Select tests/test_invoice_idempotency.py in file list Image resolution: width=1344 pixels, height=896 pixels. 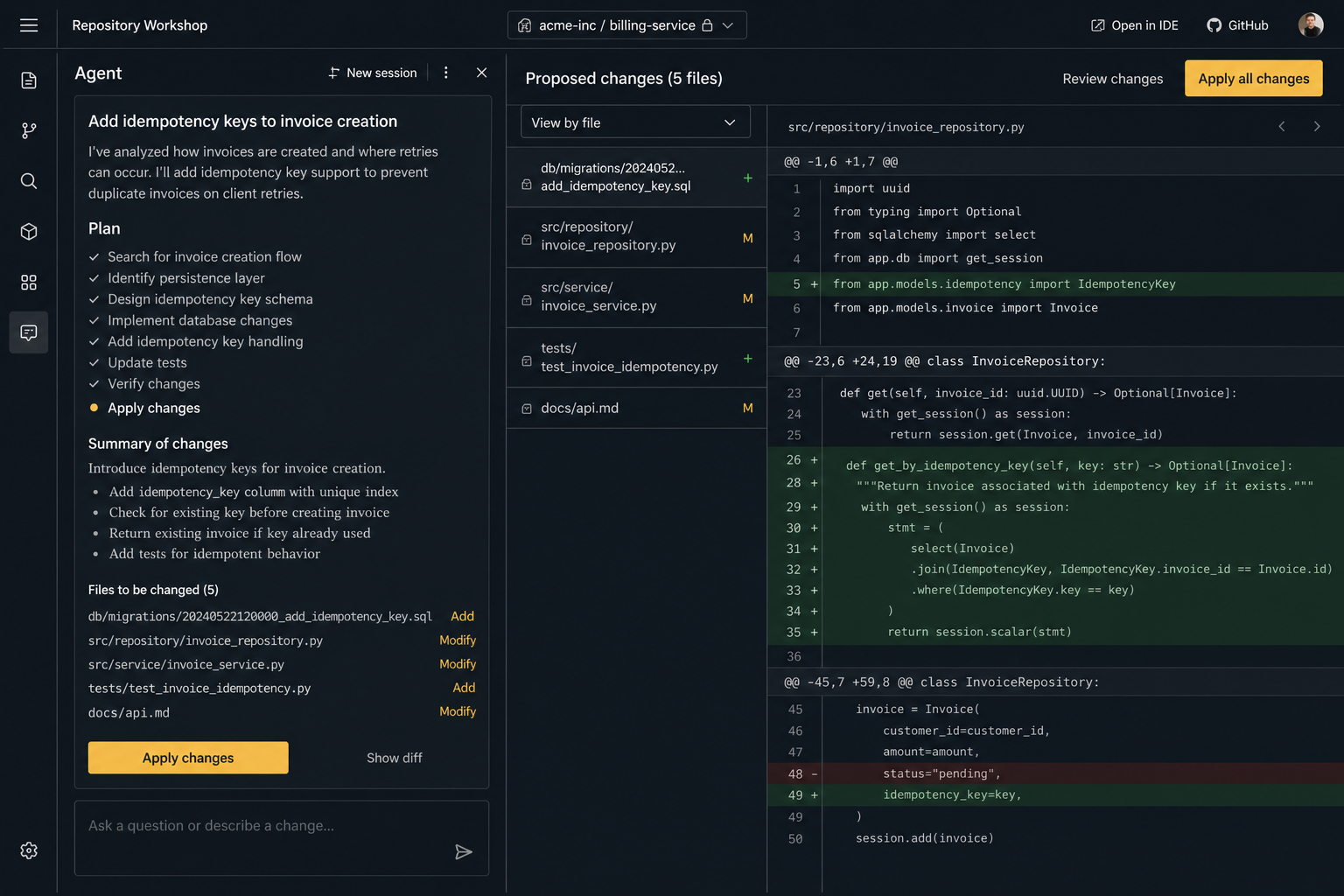click(637, 358)
